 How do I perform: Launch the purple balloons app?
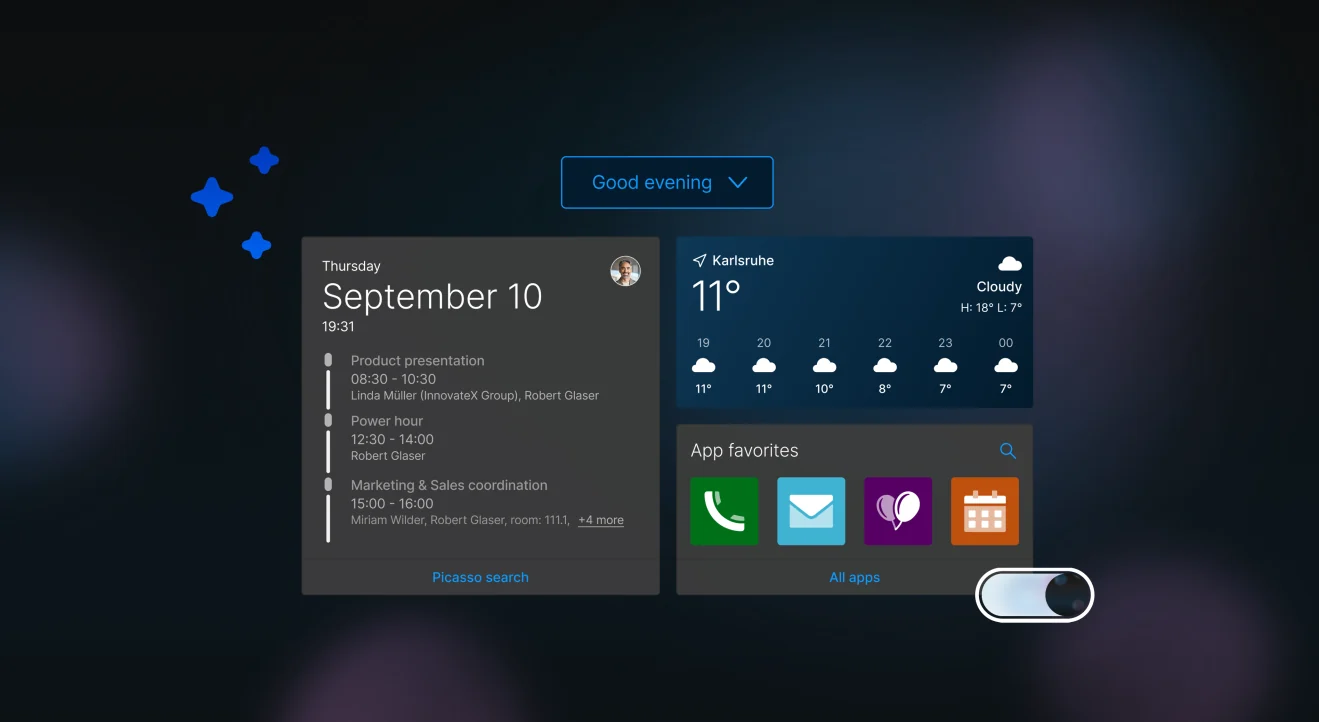(x=898, y=511)
